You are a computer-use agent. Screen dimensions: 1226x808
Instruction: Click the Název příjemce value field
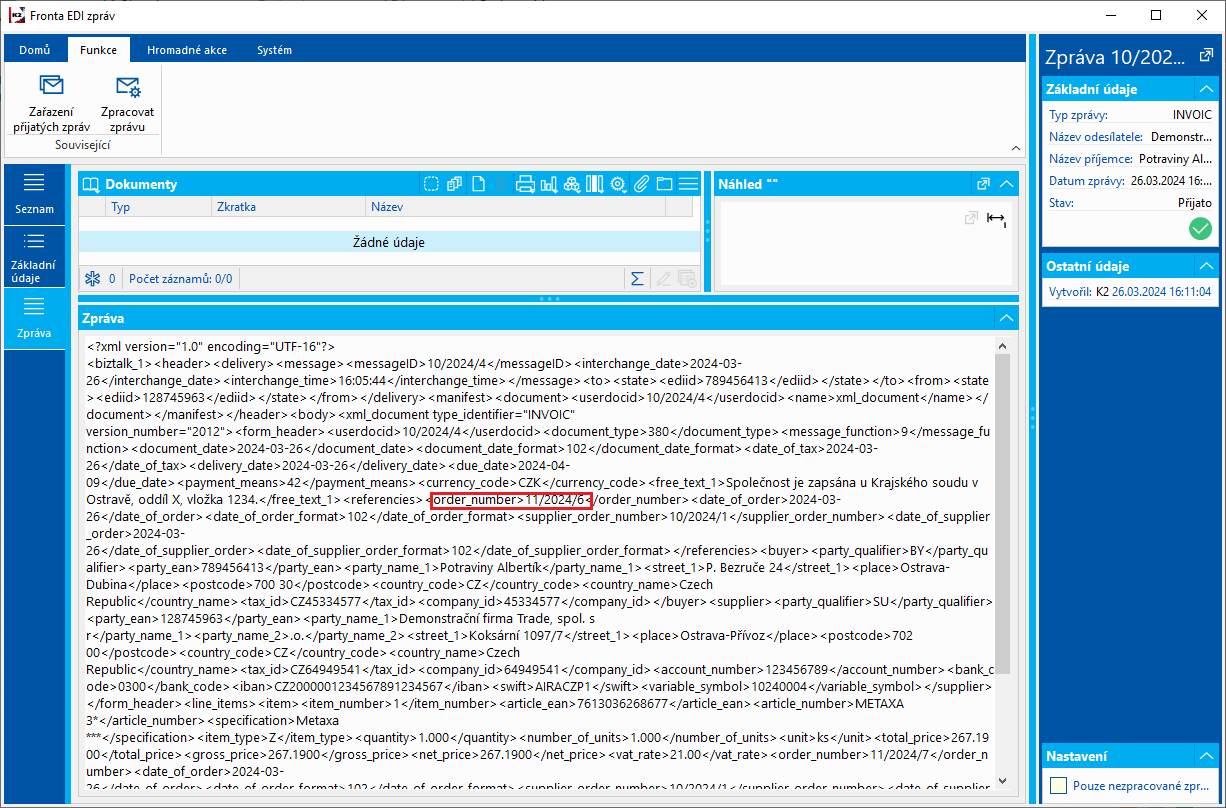pos(1175,159)
